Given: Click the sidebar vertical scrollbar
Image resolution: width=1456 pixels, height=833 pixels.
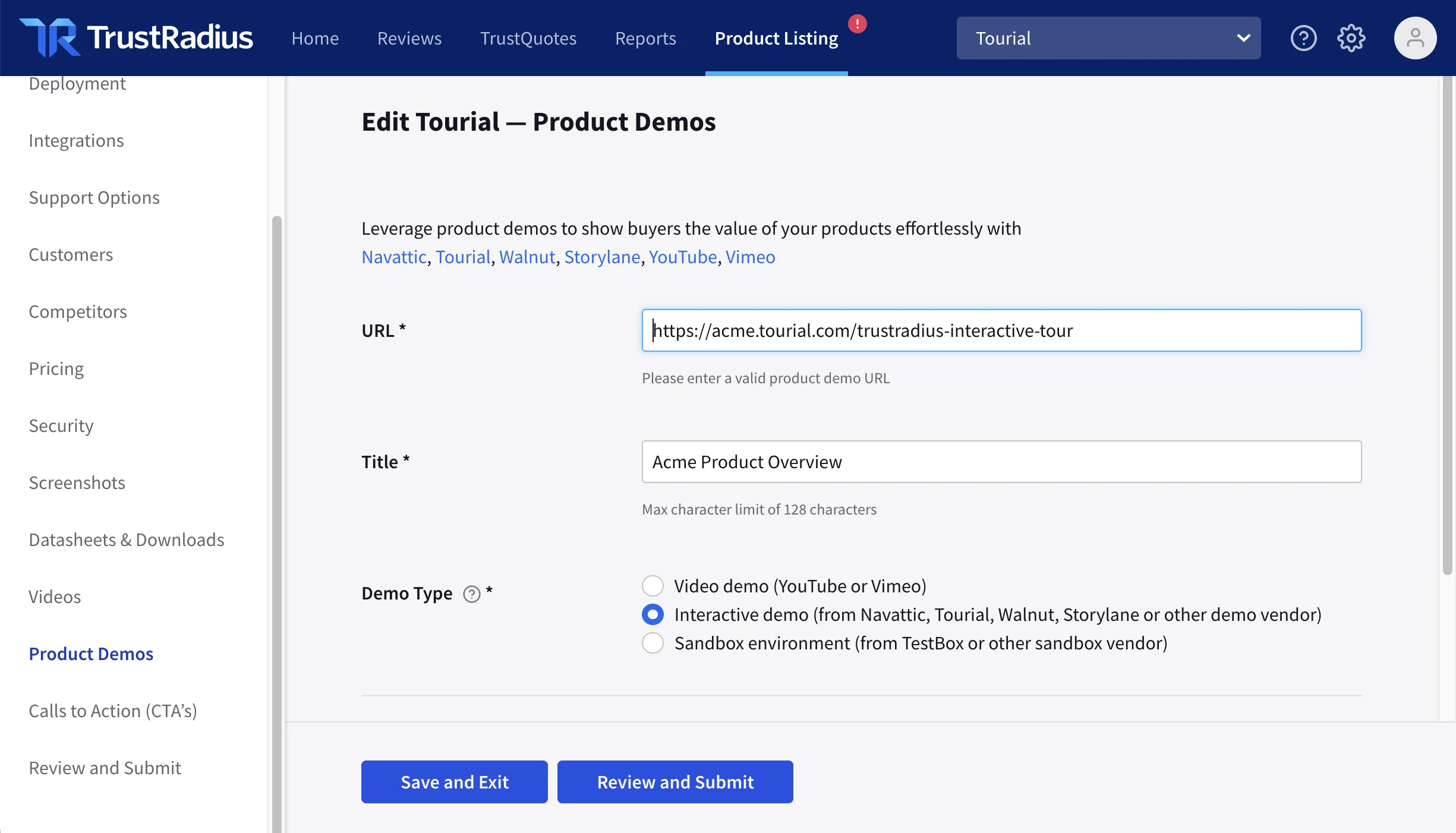Looking at the screenshot, I should pyautogui.click(x=276, y=523).
